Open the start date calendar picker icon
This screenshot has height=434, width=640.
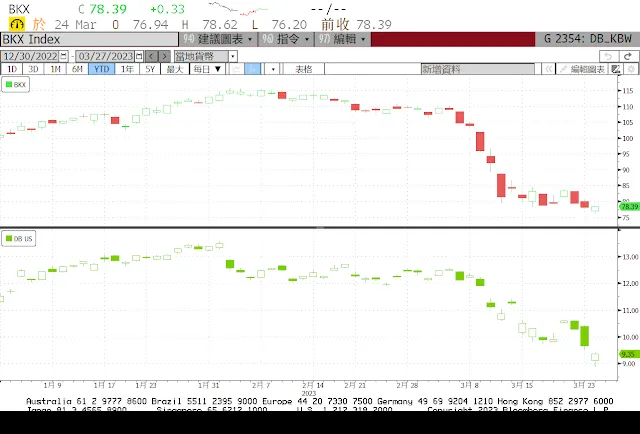64,56
